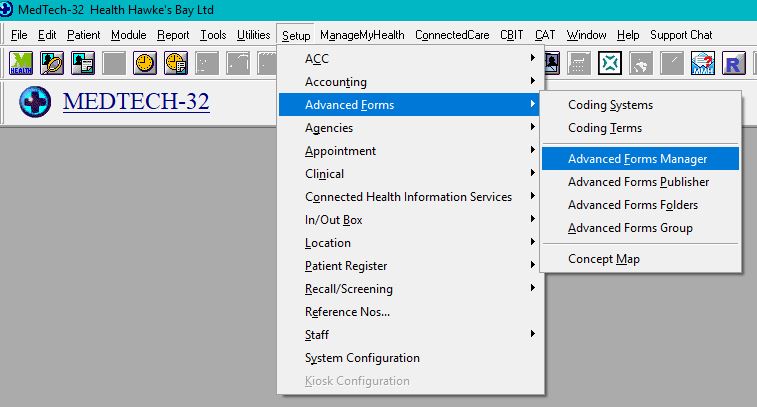Open the Report menu
757x407 pixels.
173,35
